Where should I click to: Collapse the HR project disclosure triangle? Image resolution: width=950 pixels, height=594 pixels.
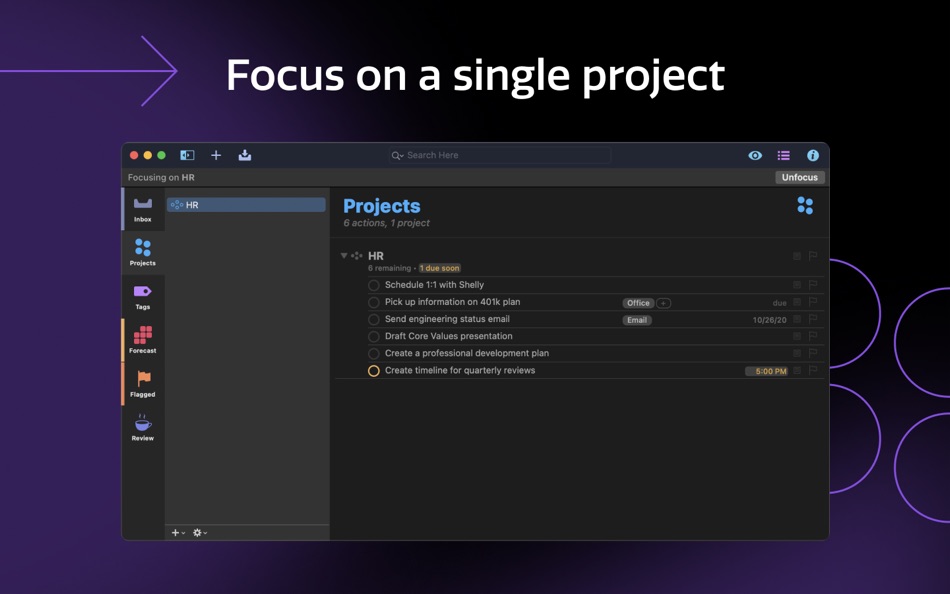coord(344,255)
